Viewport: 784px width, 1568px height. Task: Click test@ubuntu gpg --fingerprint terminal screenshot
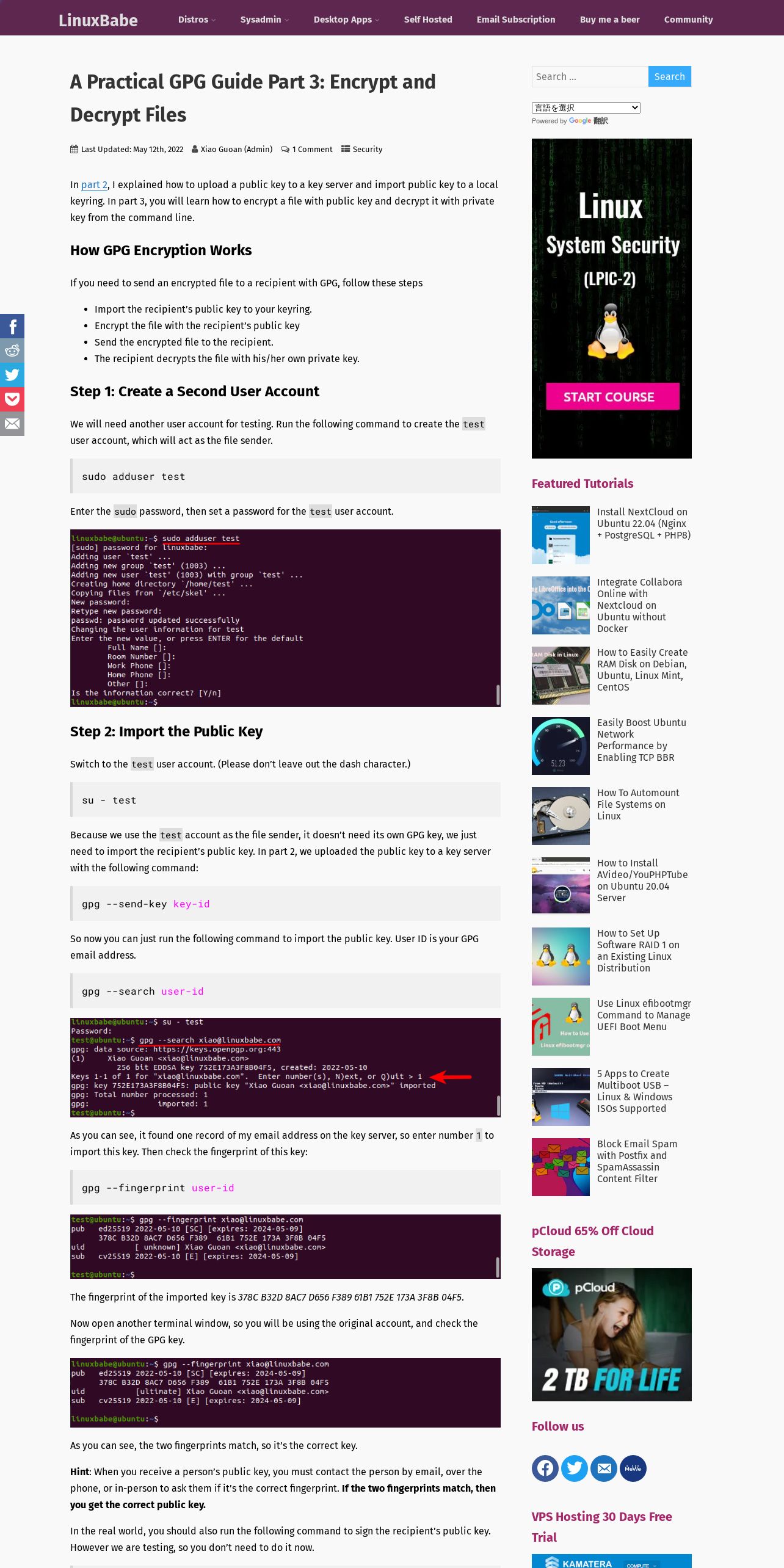[285, 1247]
